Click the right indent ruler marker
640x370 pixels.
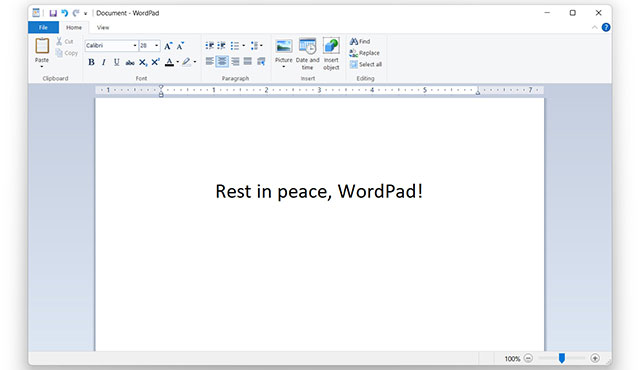pos(478,92)
